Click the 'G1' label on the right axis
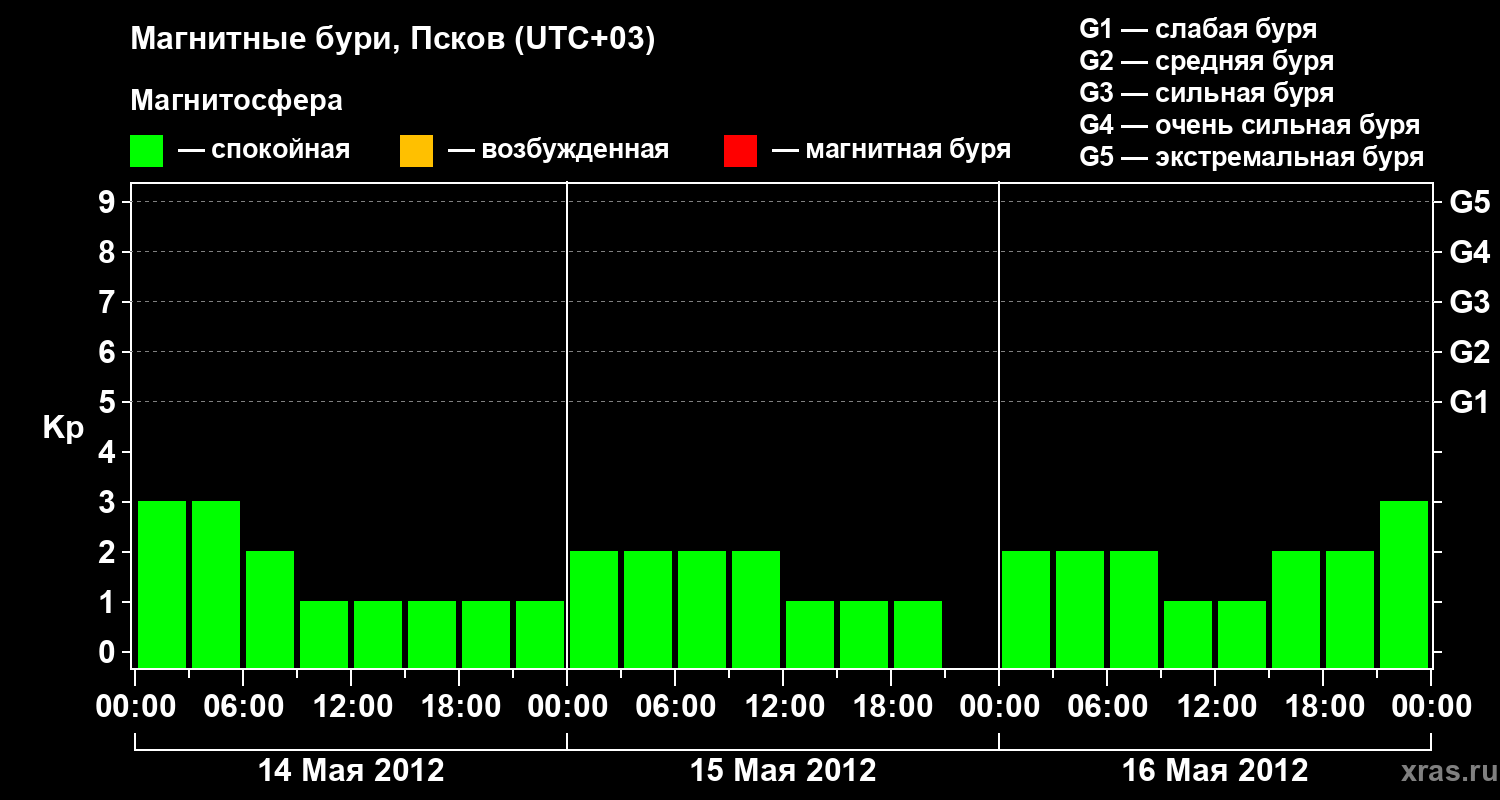This screenshot has width=1500, height=800. point(1469,402)
